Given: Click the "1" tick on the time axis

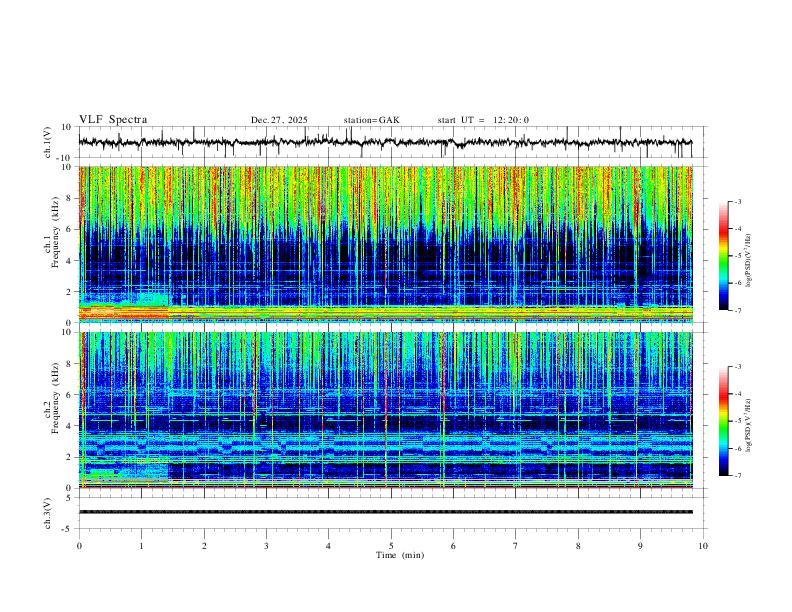Looking at the screenshot, I should coord(142,546).
